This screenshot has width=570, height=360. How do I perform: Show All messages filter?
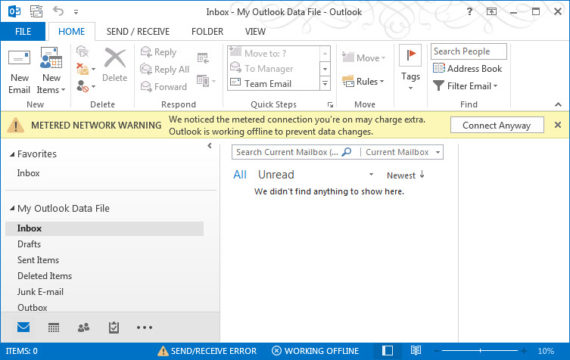click(x=240, y=175)
